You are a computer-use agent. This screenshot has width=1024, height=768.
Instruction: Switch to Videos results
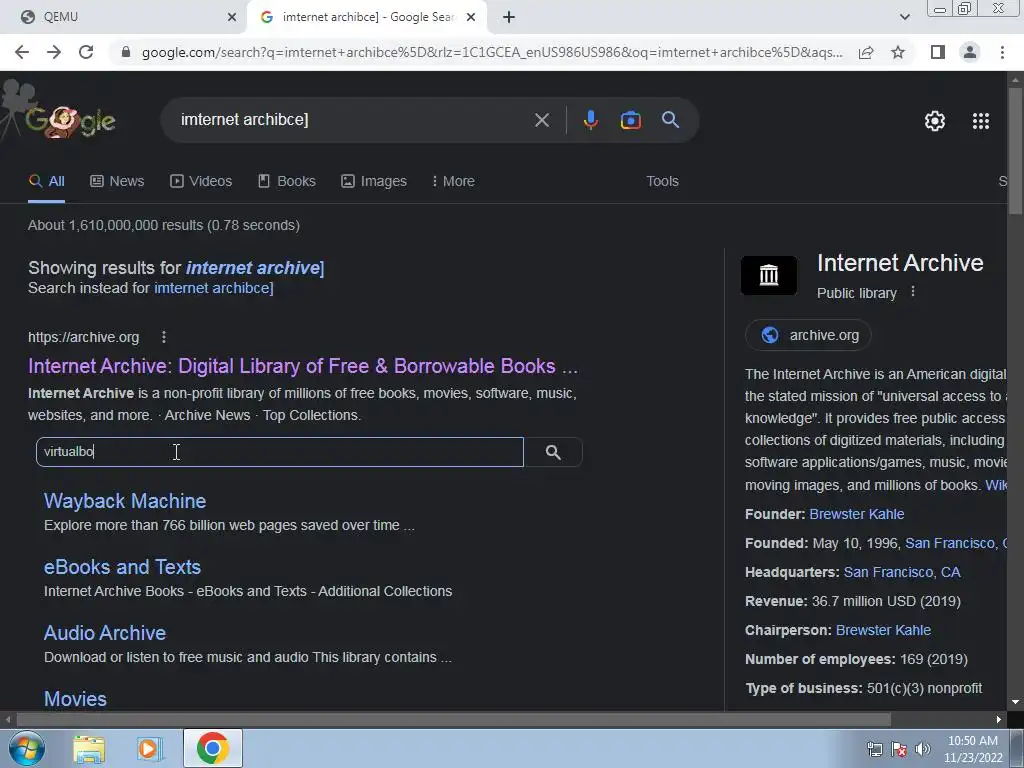click(x=201, y=182)
